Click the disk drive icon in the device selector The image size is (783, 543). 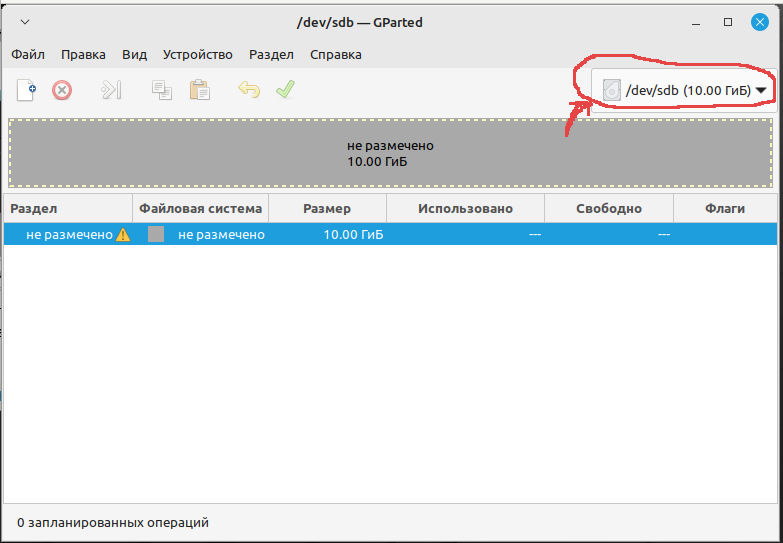coord(611,90)
